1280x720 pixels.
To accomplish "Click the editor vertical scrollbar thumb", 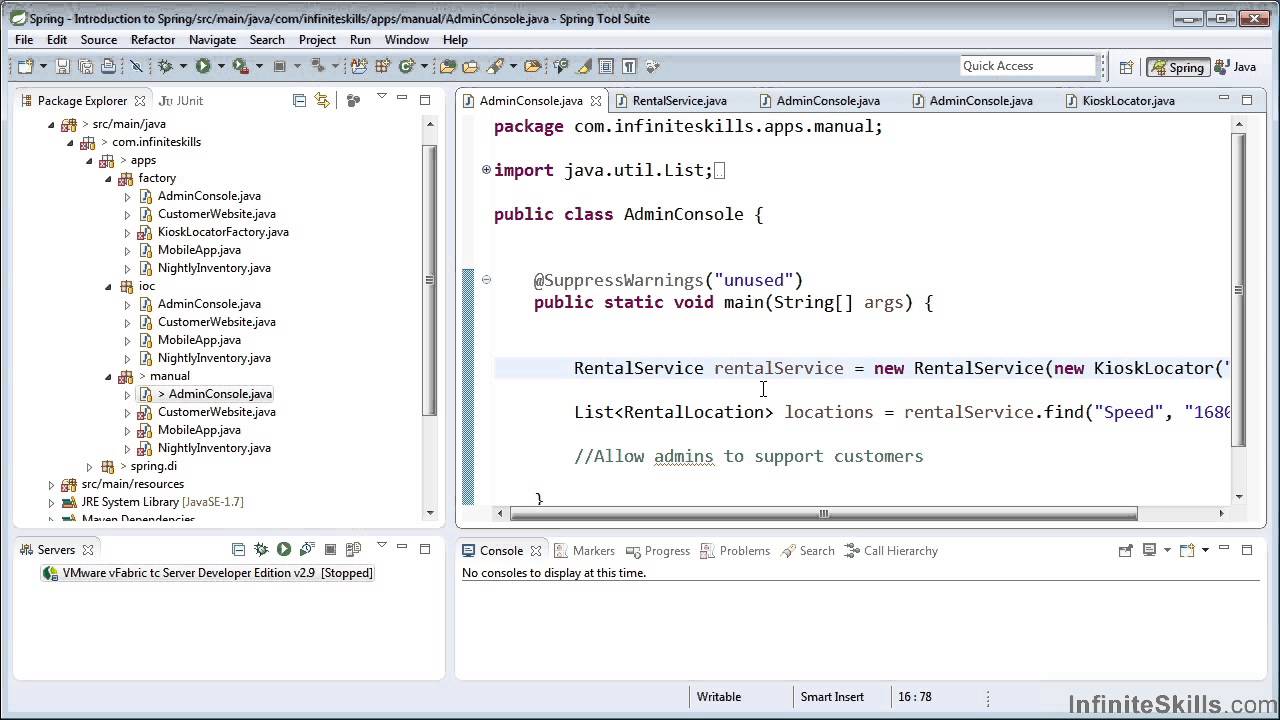I will click(x=1238, y=290).
